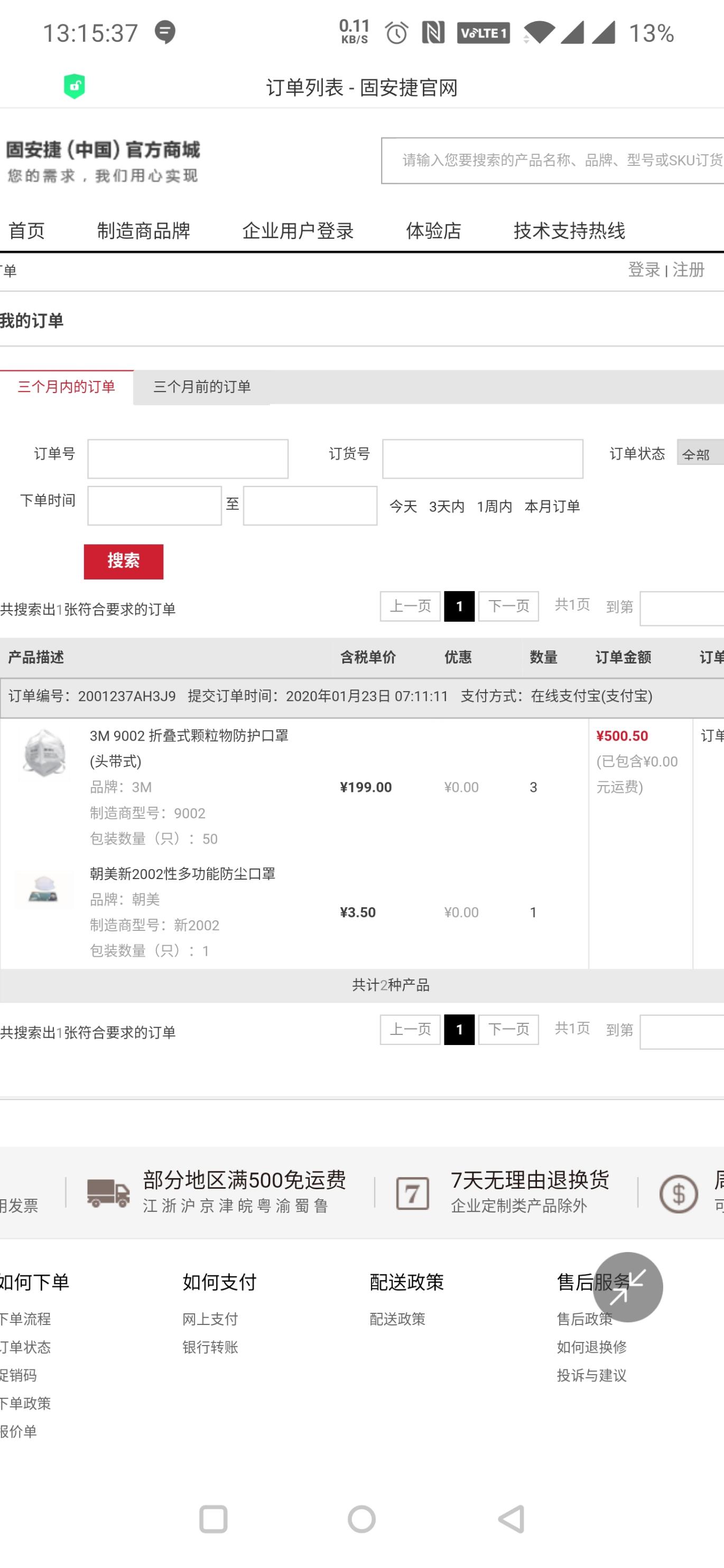The width and height of the screenshot is (724, 1568).
Task: Click the top 下一页 pagination button
Action: point(508,606)
